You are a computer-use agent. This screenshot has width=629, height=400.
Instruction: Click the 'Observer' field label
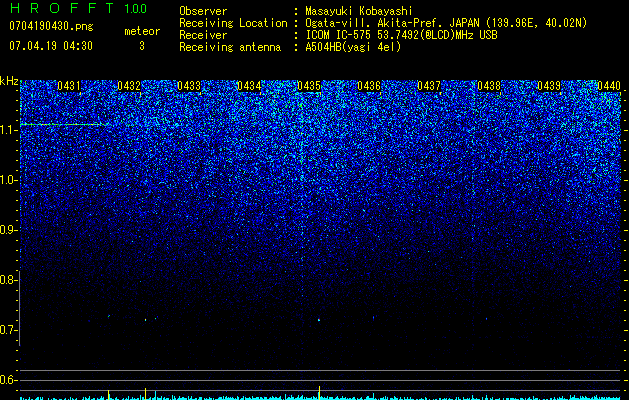point(203,11)
